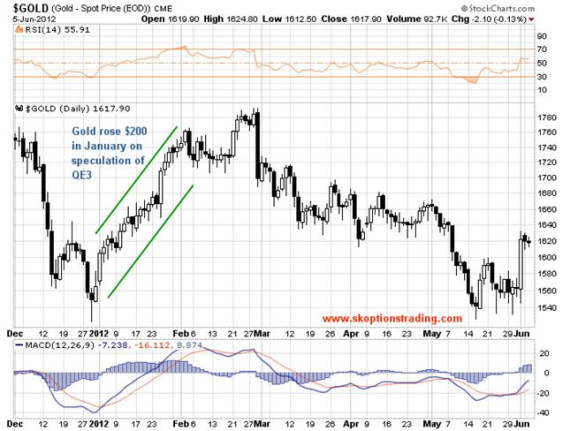The height and width of the screenshot is (431, 570).
Task: Click the Apr label under MACD panel
Action: point(351,424)
